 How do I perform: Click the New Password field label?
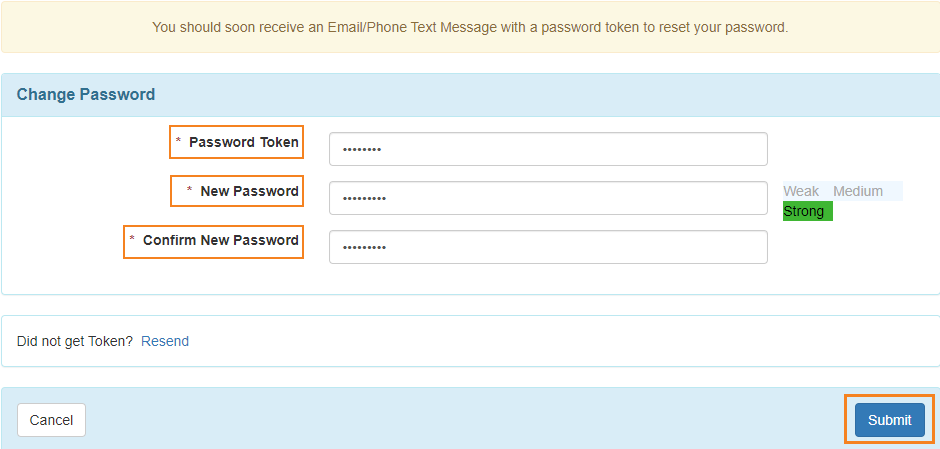249,191
